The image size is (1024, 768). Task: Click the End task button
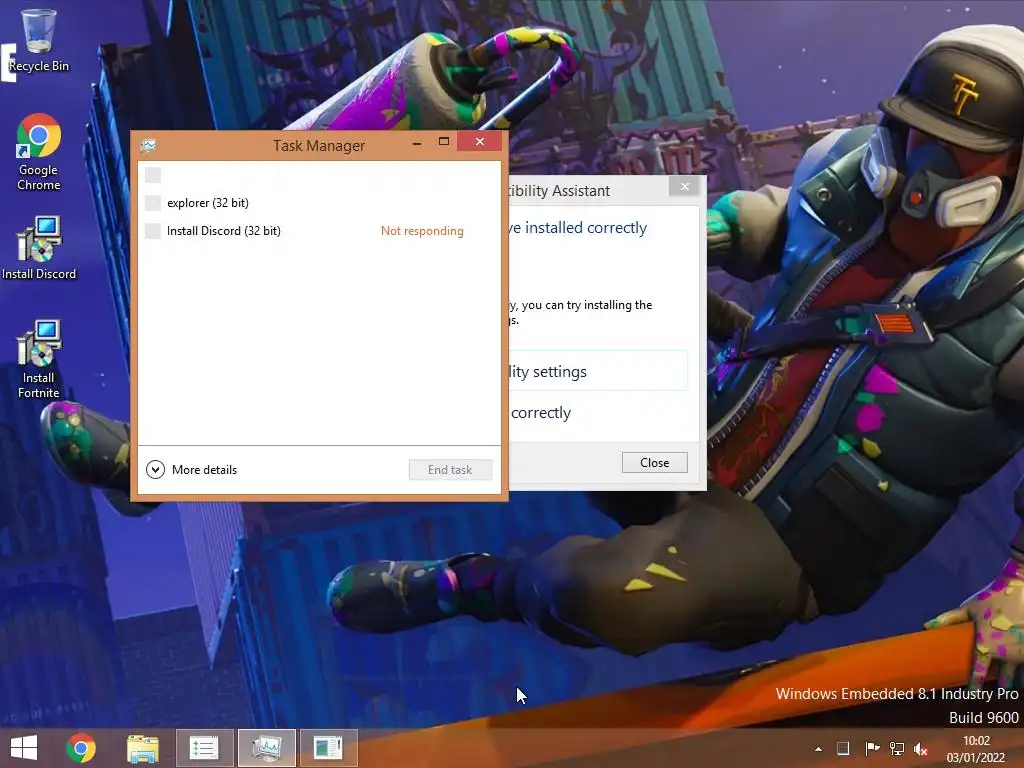(450, 470)
